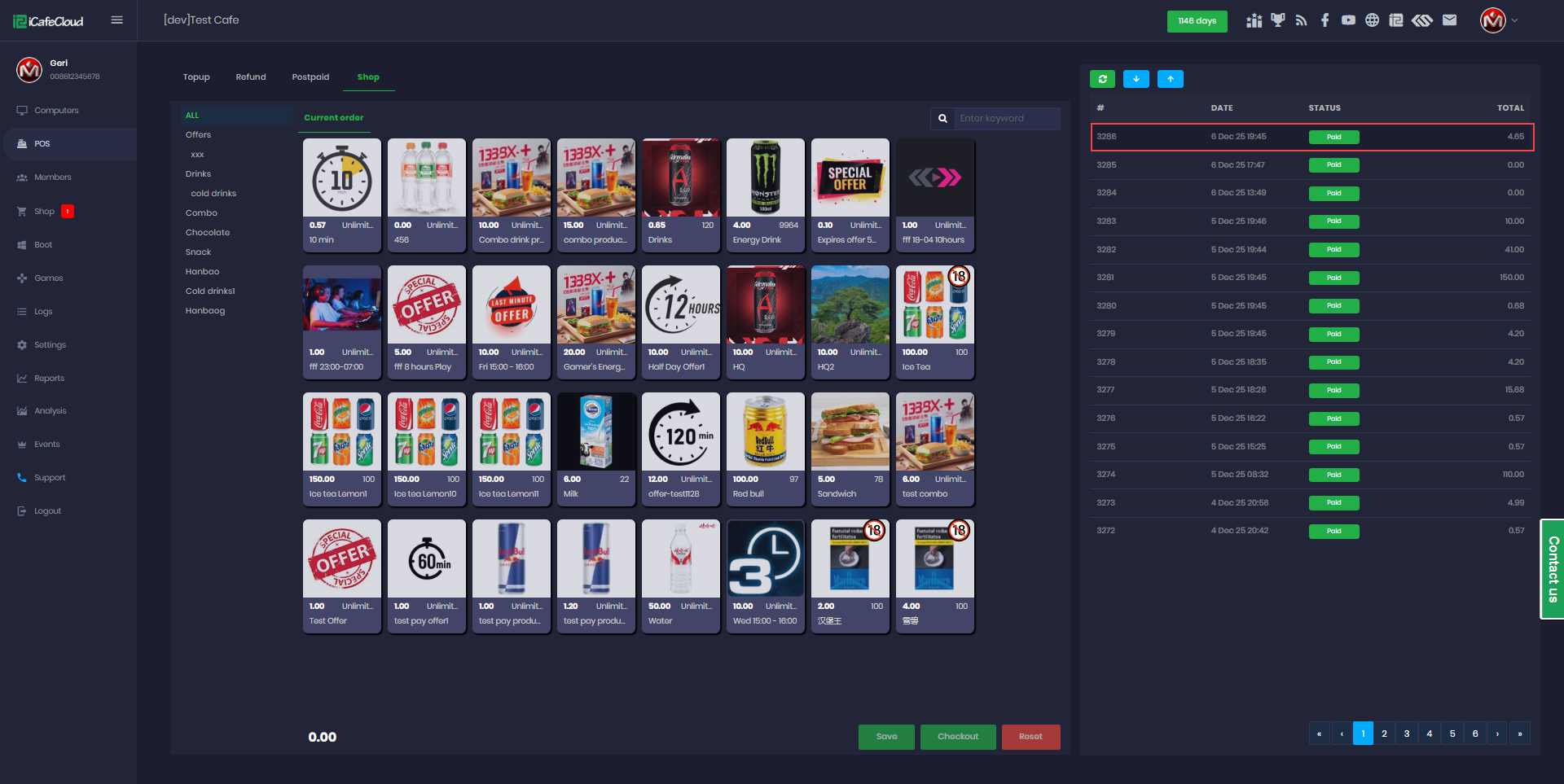Image resolution: width=1564 pixels, height=784 pixels.
Task: Go to the next orders page
Action: click(1497, 734)
